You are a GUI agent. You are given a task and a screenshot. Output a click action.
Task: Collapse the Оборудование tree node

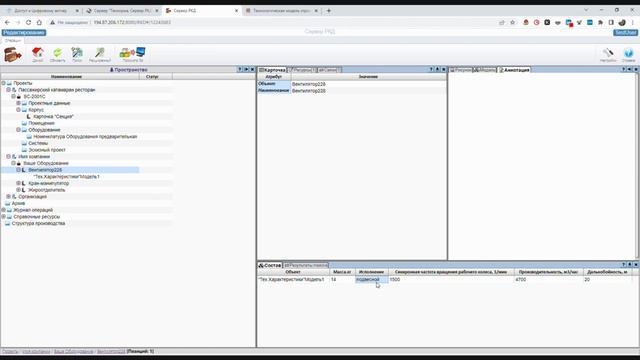(x=18, y=130)
